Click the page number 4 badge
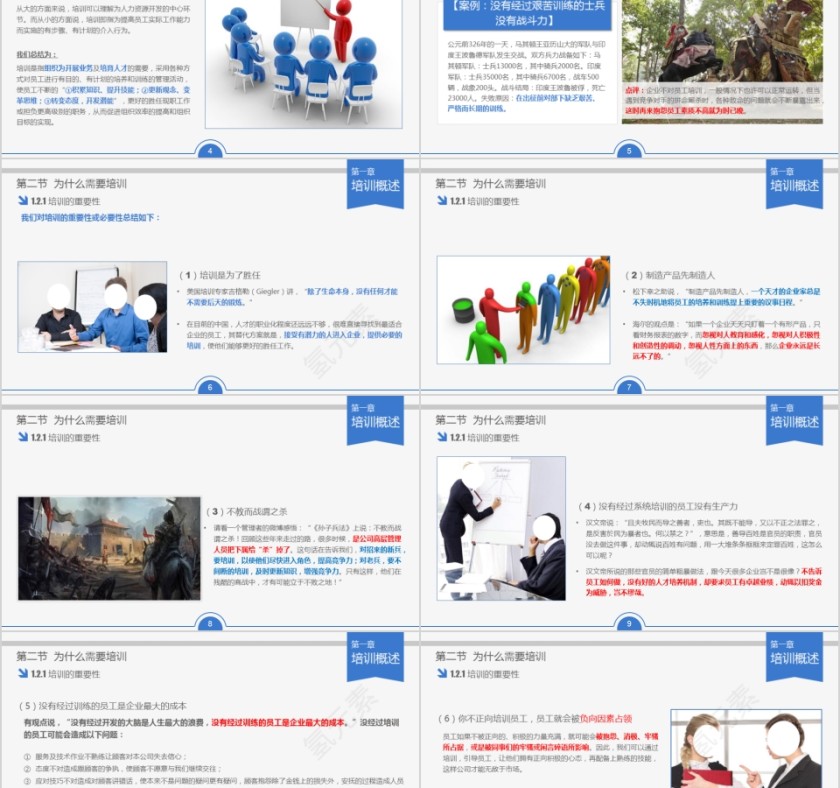The height and width of the screenshot is (788, 840). click(210, 151)
